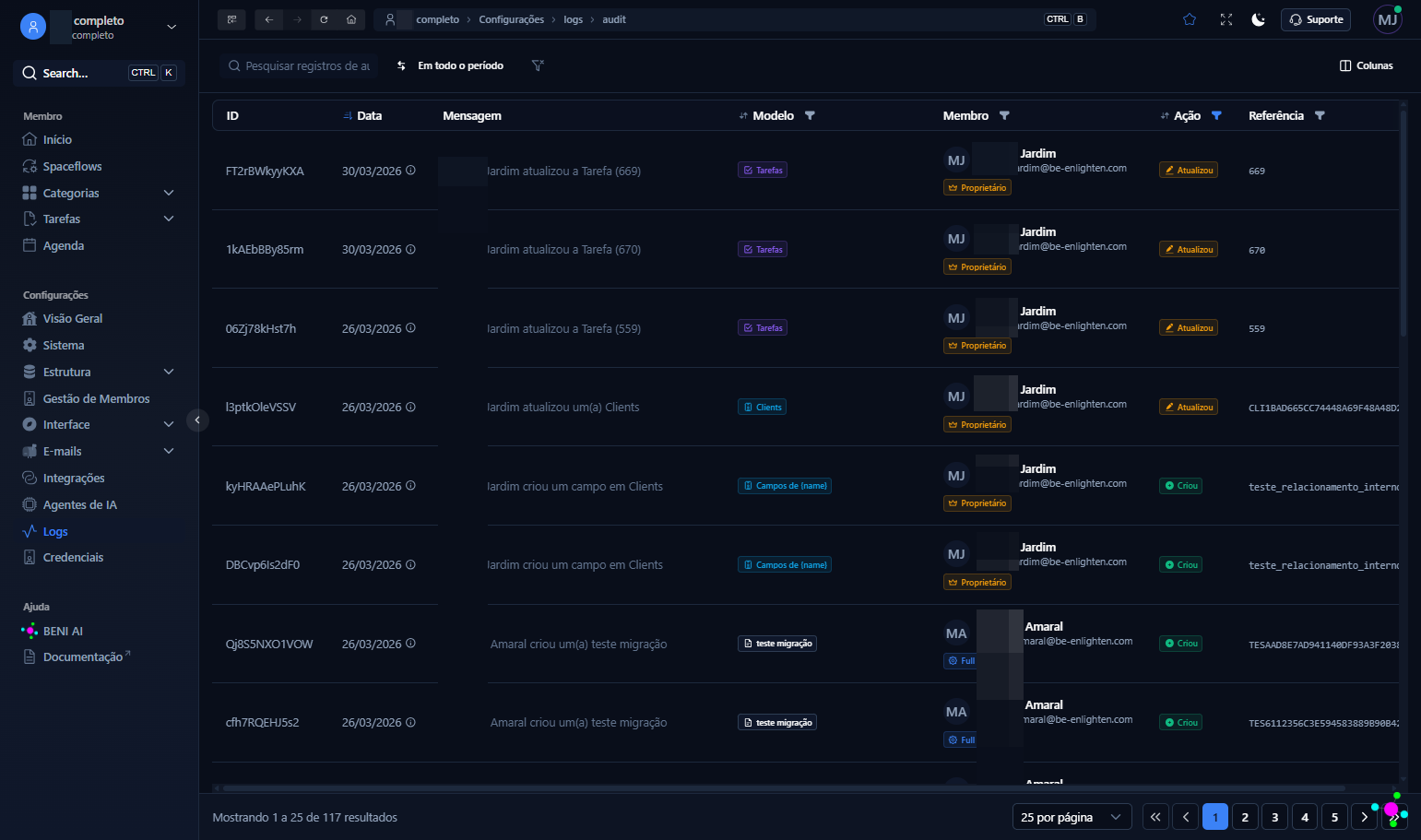Open Agenda in sidebar
This screenshot has width=1421, height=840.
pos(63,245)
